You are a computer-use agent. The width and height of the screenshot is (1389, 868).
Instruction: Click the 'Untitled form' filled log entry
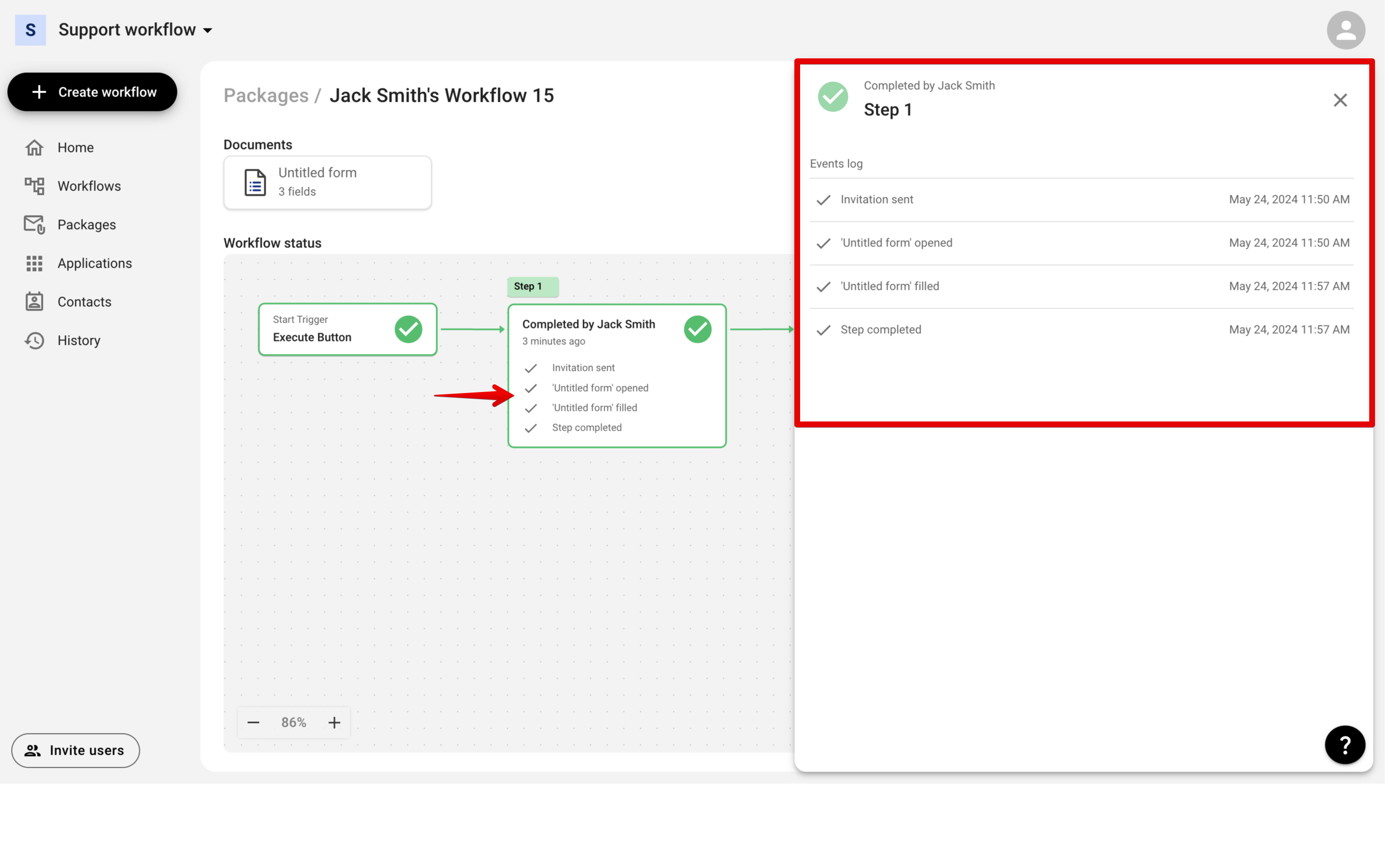1081,286
